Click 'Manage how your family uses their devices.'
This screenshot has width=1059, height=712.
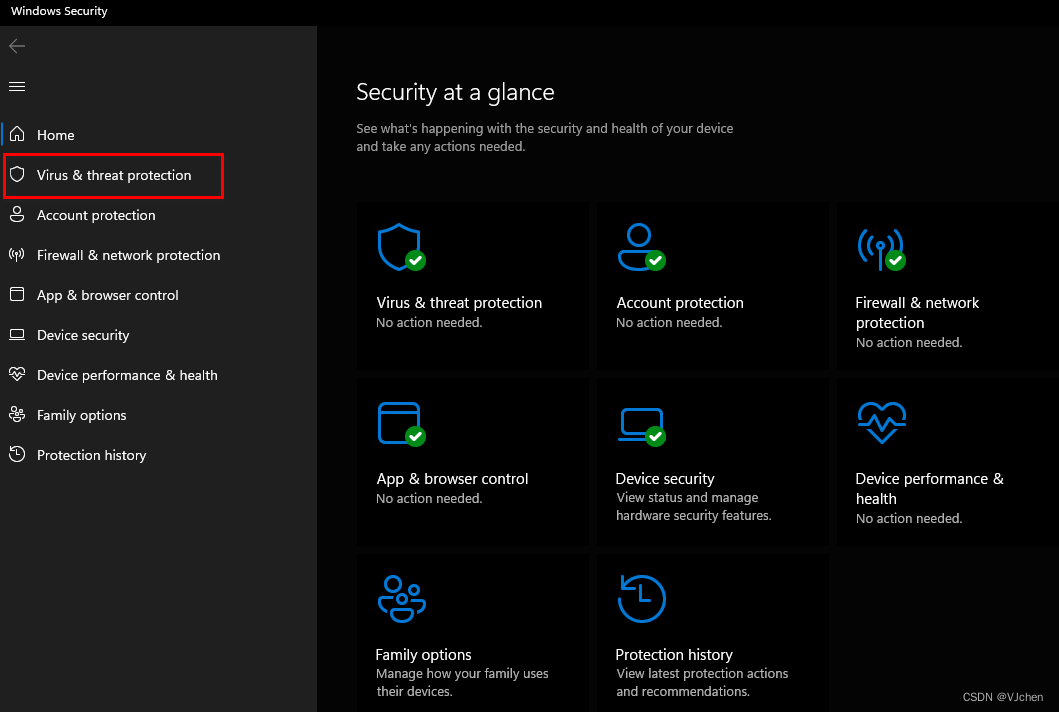click(462, 682)
